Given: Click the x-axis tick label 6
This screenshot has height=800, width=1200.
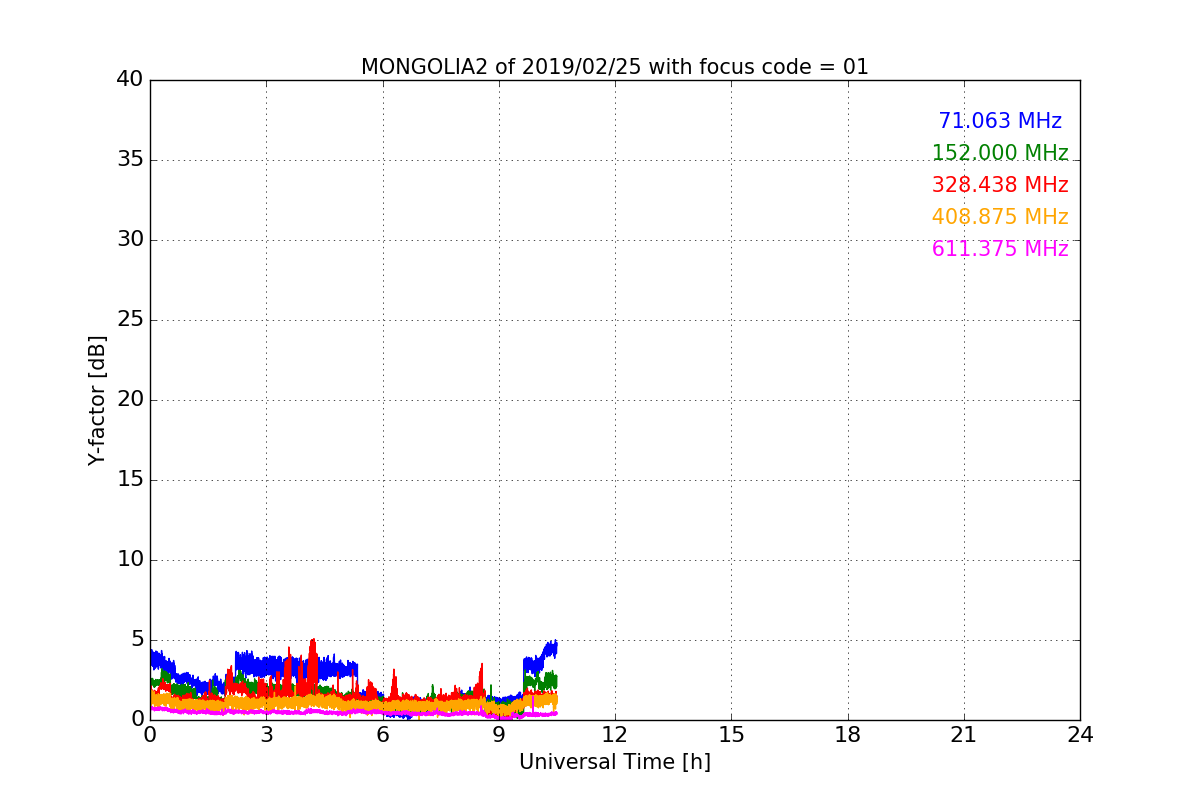Looking at the screenshot, I should pos(382,735).
